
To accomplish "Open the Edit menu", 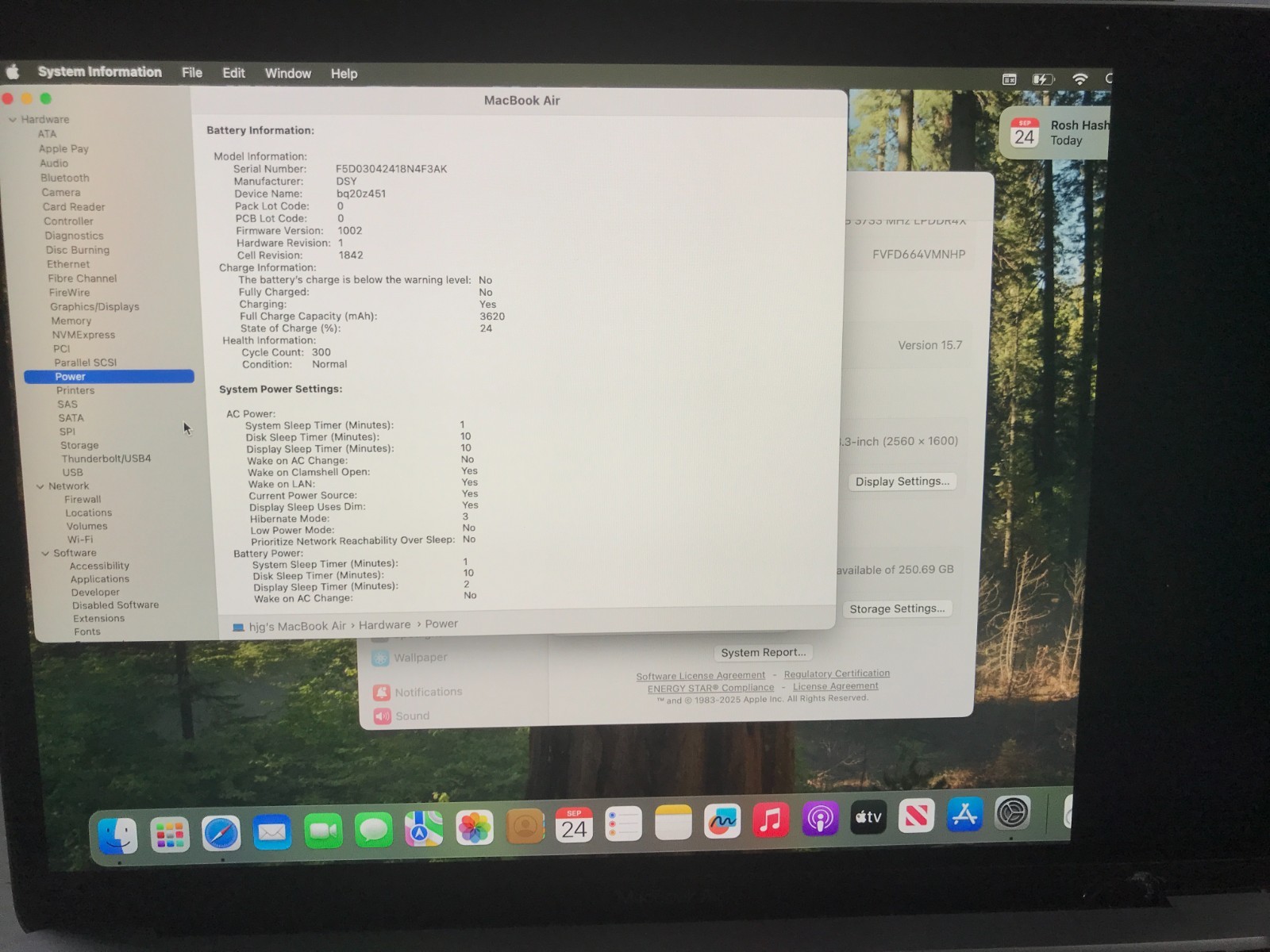I will pyautogui.click(x=233, y=73).
